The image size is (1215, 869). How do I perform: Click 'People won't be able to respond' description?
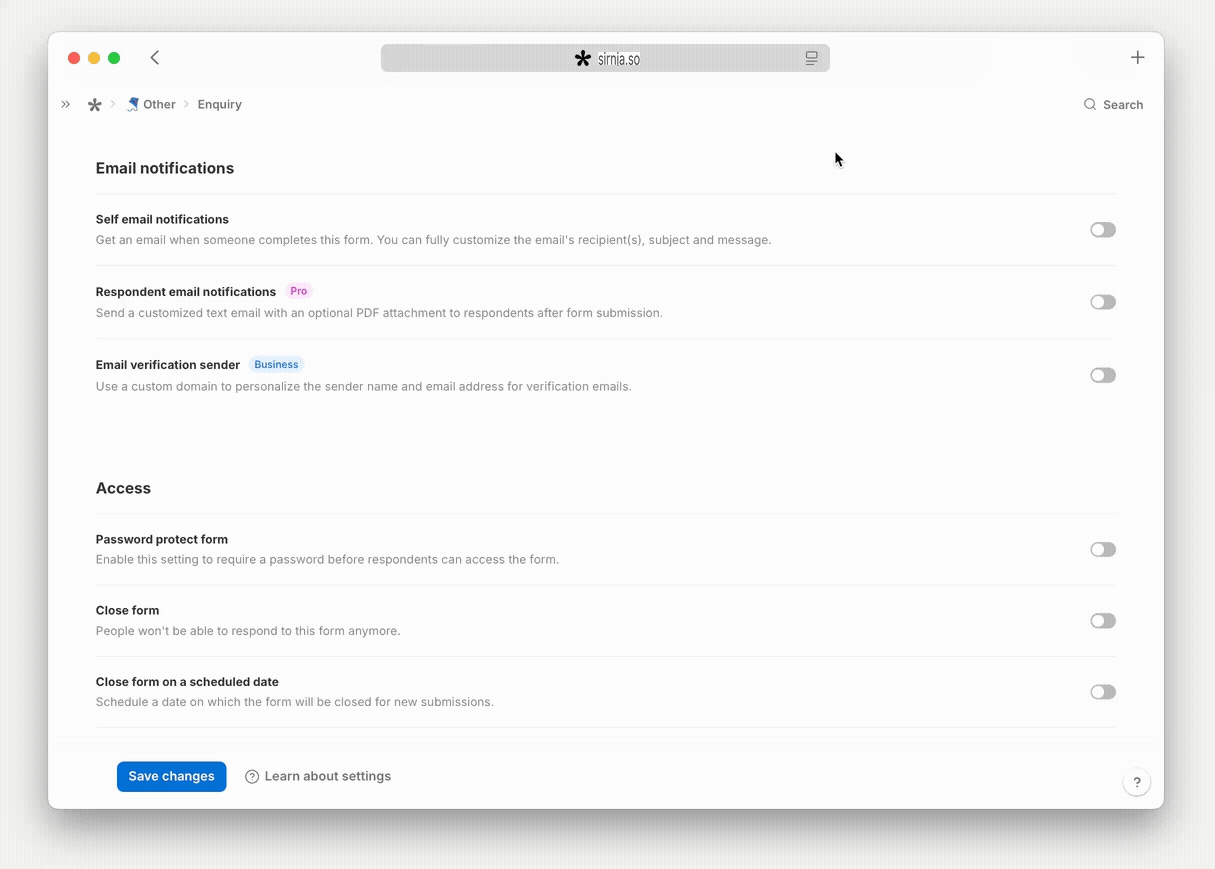[248, 631]
